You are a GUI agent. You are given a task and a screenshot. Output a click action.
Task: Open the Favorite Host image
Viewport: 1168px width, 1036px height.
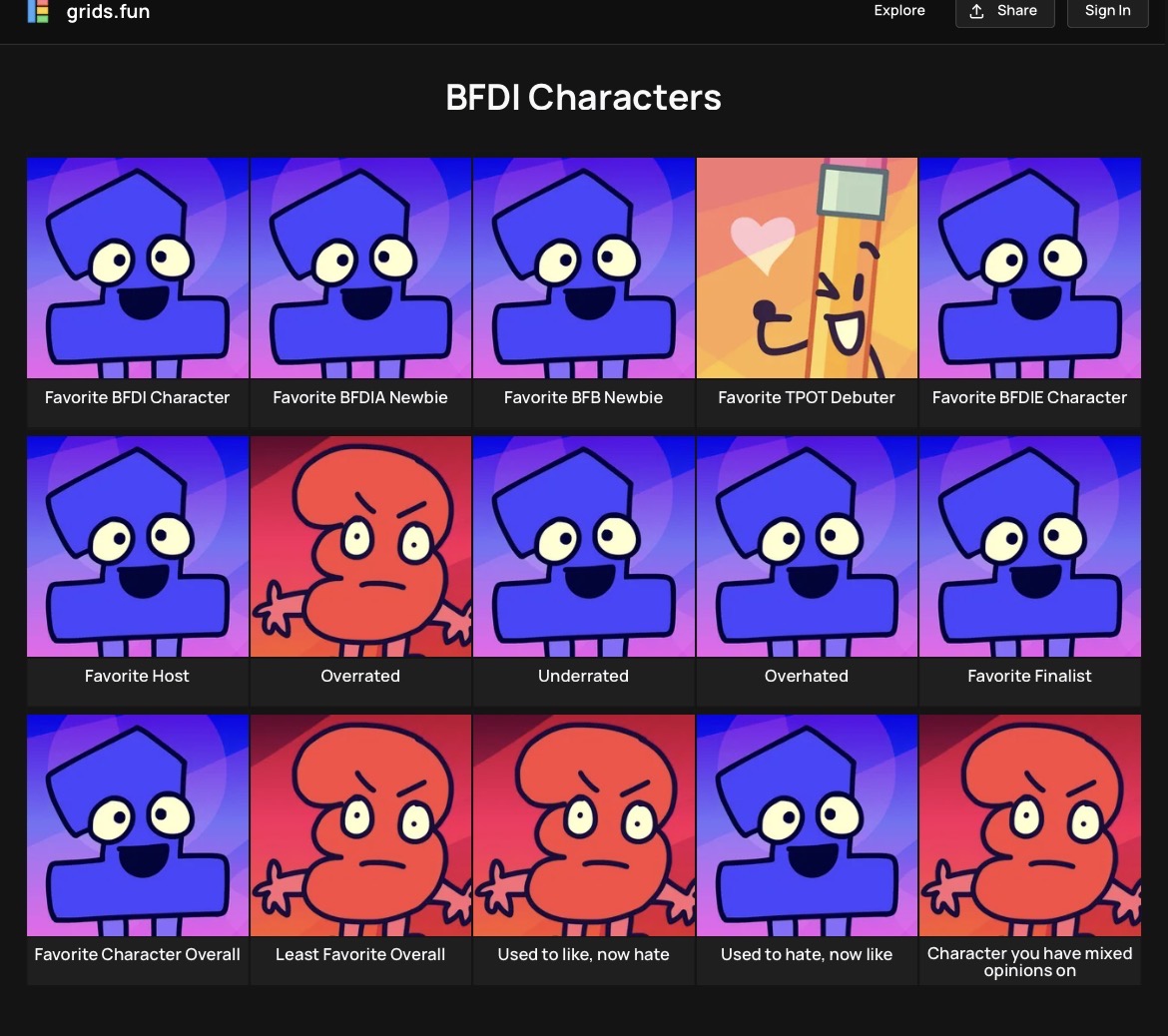138,547
